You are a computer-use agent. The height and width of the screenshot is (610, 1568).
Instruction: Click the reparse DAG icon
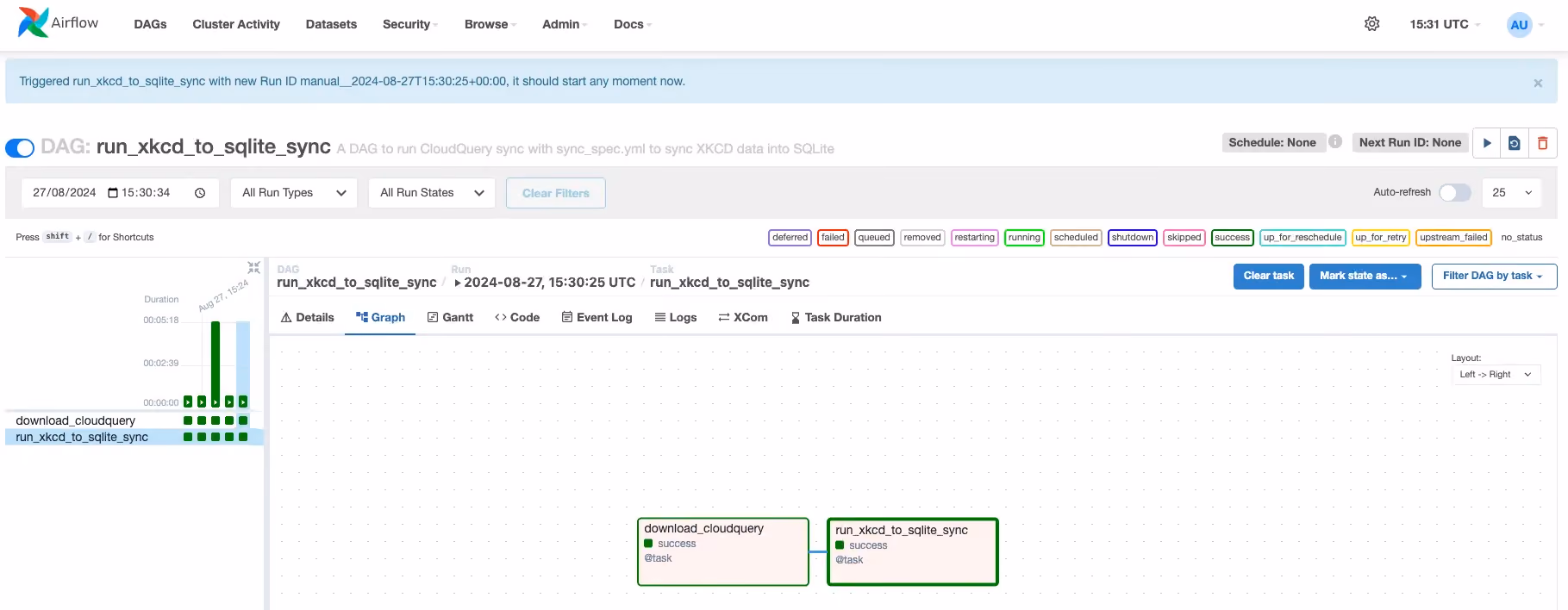point(1515,143)
